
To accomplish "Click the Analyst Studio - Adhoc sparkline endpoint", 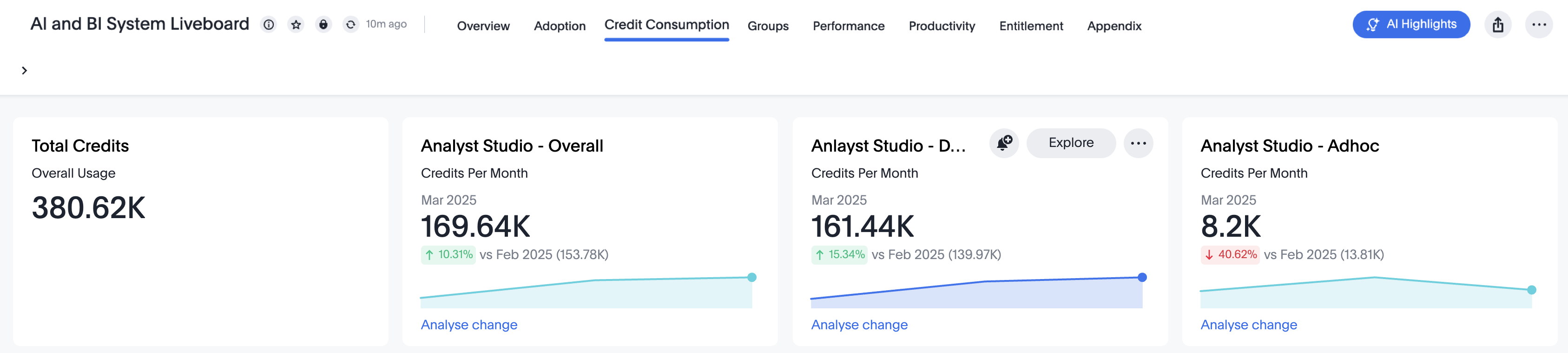I will (x=1531, y=290).
